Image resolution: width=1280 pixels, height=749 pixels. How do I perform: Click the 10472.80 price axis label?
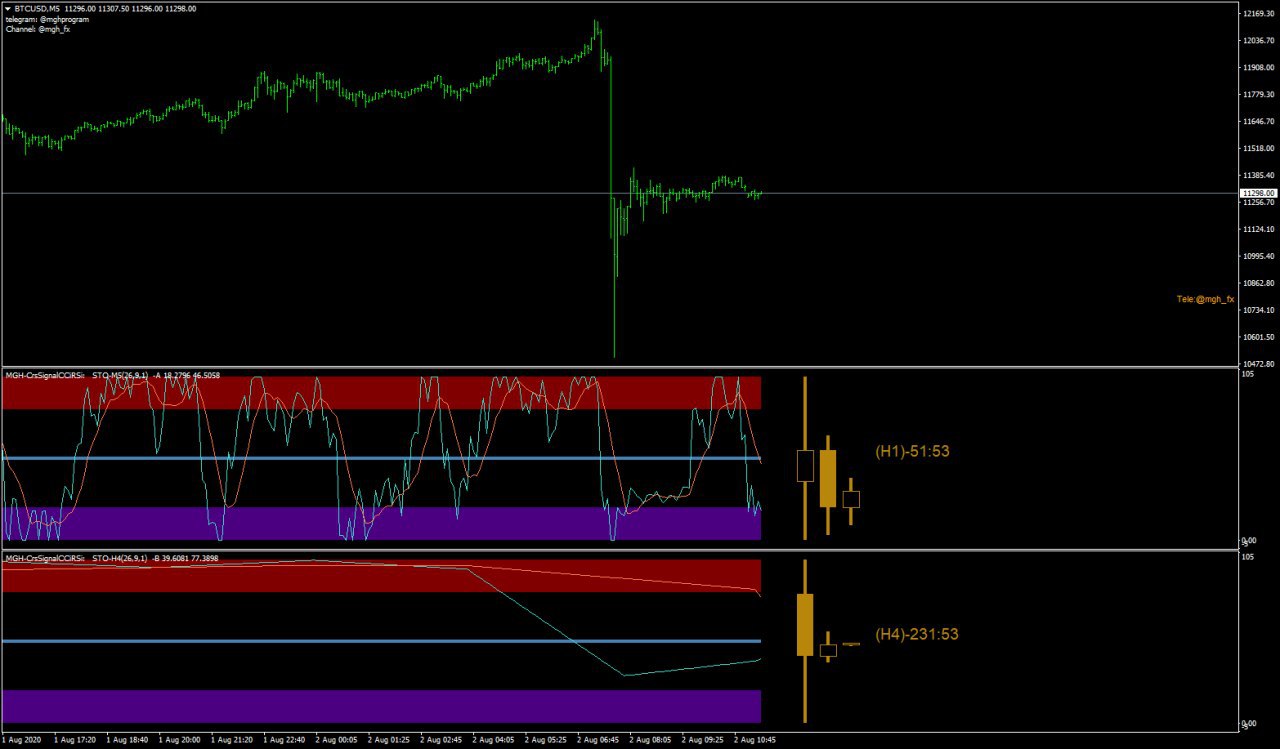(x=1257, y=364)
